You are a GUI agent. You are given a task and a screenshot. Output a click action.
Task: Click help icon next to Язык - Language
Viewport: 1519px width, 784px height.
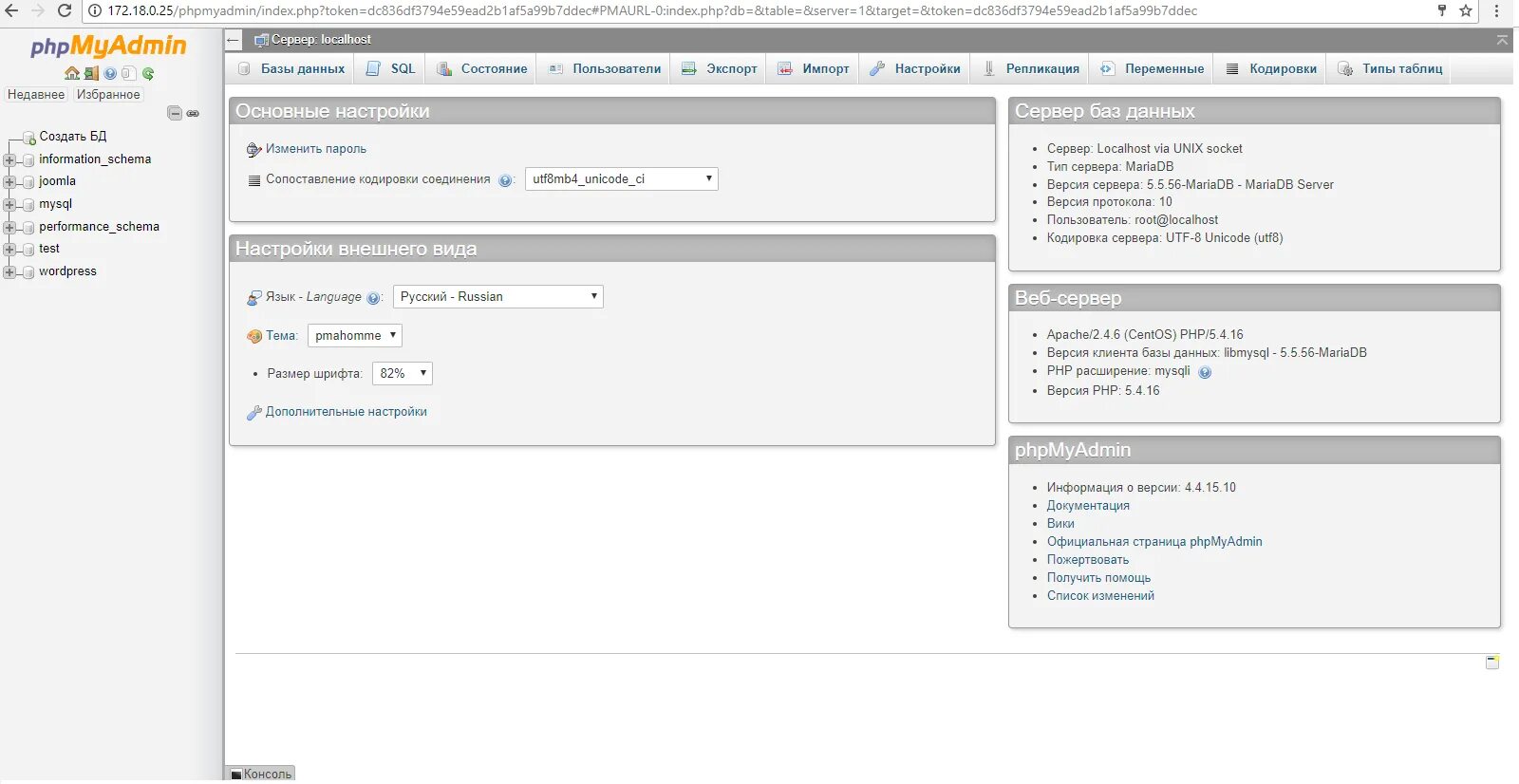(x=373, y=298)
